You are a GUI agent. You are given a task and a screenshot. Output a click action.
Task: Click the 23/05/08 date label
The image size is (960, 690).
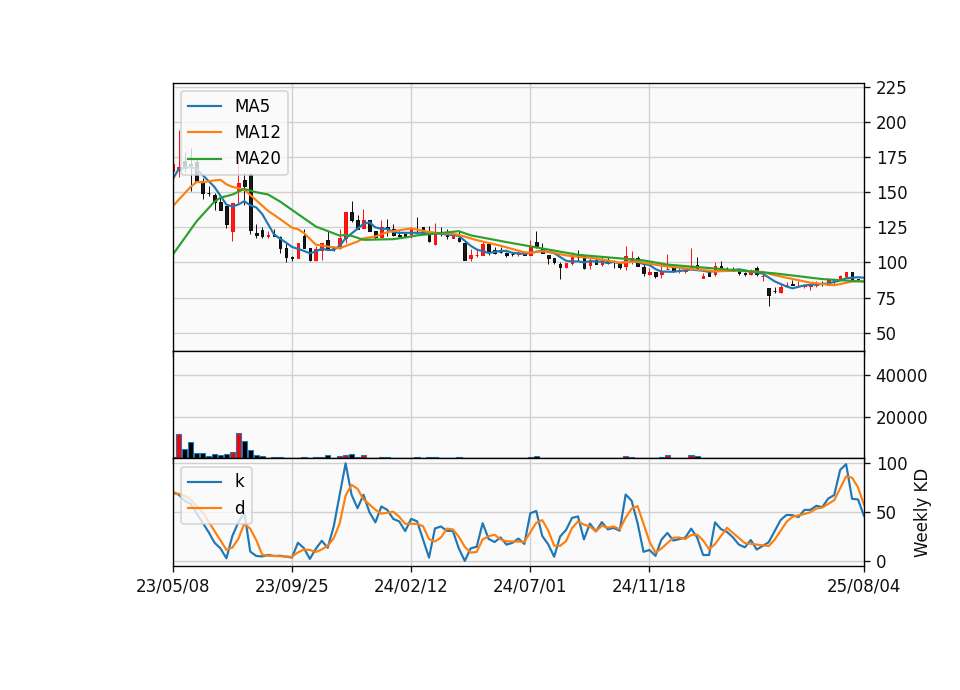click(x=173, y=586)
